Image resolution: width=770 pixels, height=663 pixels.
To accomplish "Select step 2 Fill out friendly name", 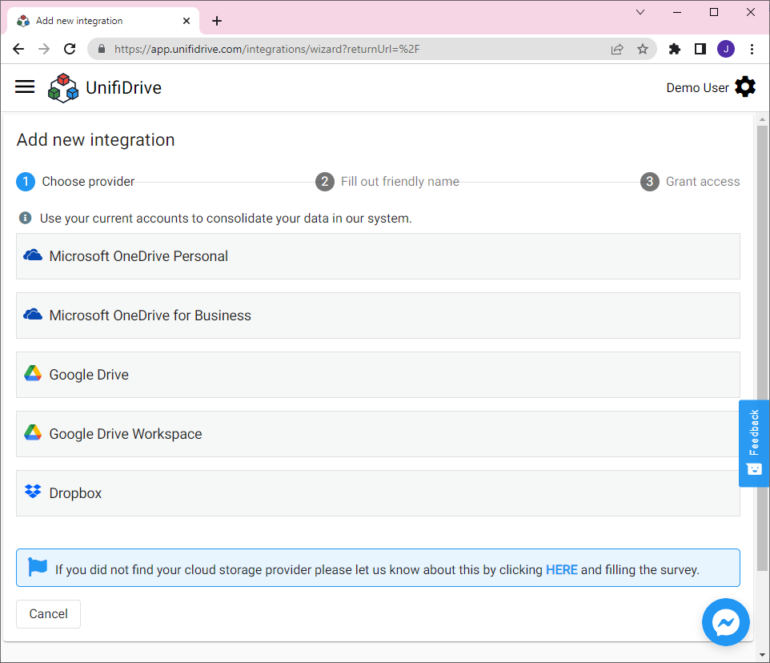I will click(x=387, y=182).
